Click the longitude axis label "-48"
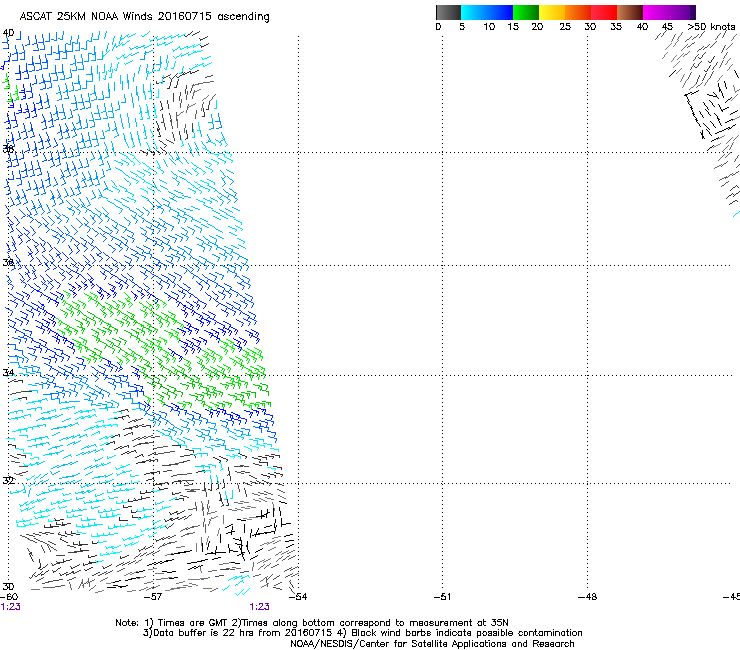Viewport: 740px width, 650px height. click(x=587, y=597)
